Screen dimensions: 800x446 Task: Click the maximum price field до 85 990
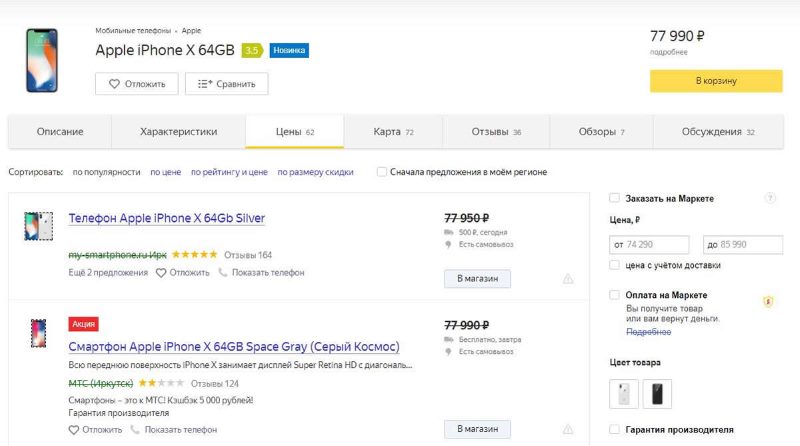click(743, 244)
